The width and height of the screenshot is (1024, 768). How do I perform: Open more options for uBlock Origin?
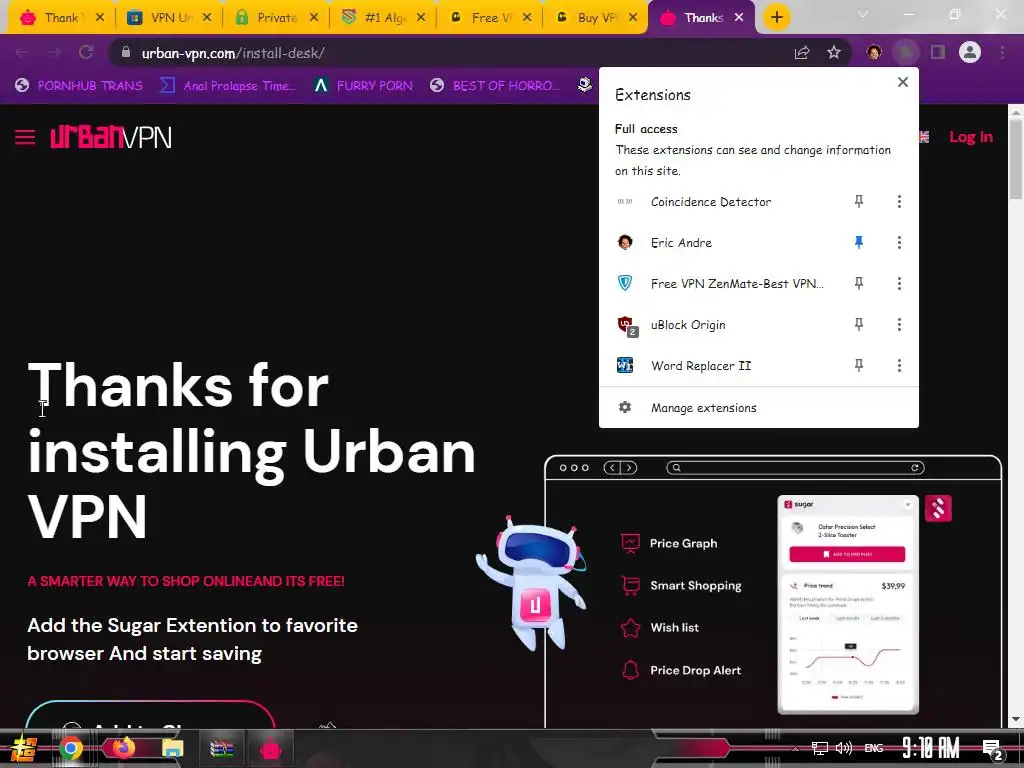click(x=899, y=325)
